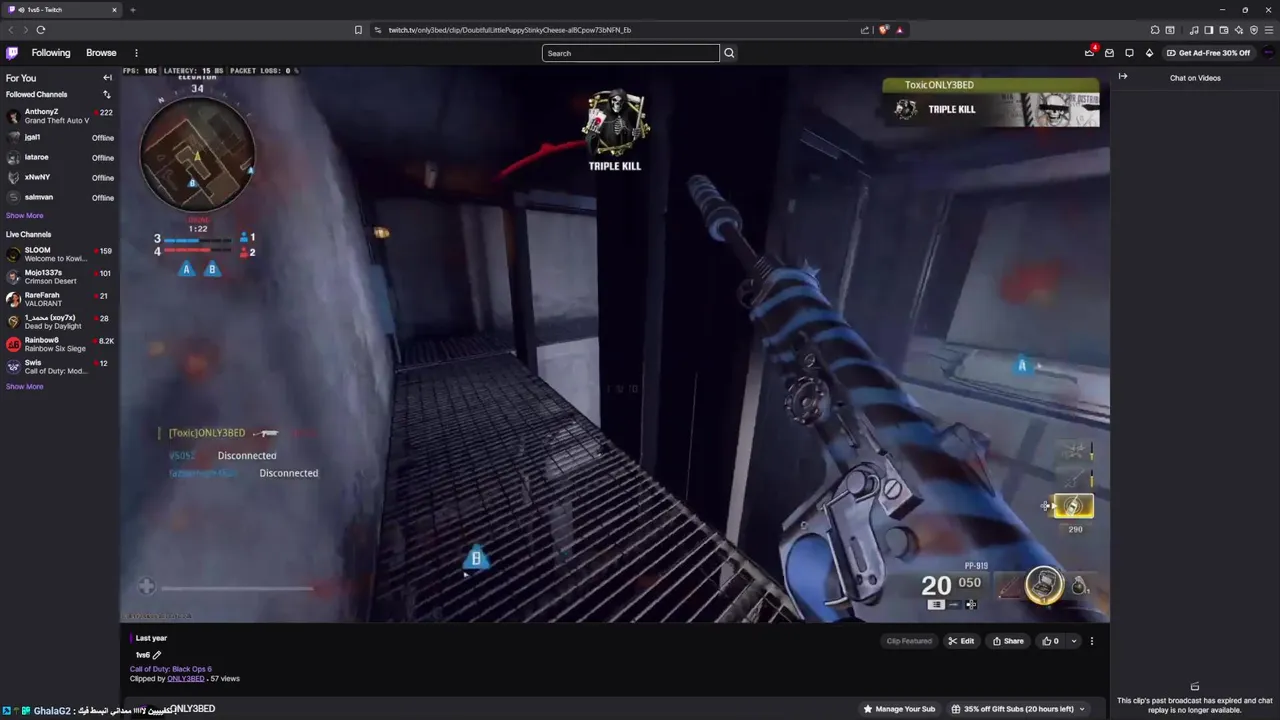Show more followed channels
Screen dimensions: 1280x720
pos(25,216)
